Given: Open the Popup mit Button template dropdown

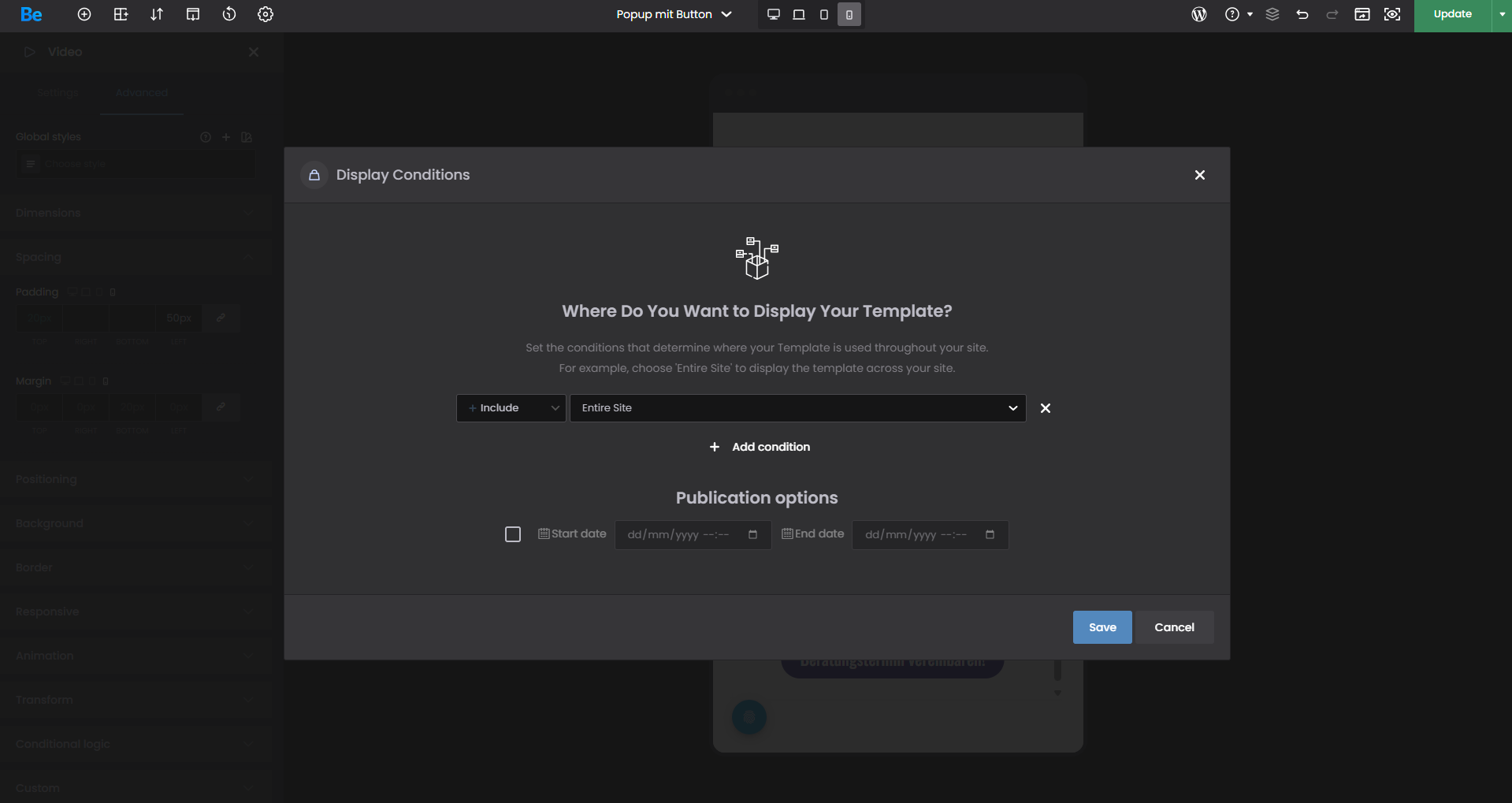Looking at the screenshot, I should tap(674, 14).
